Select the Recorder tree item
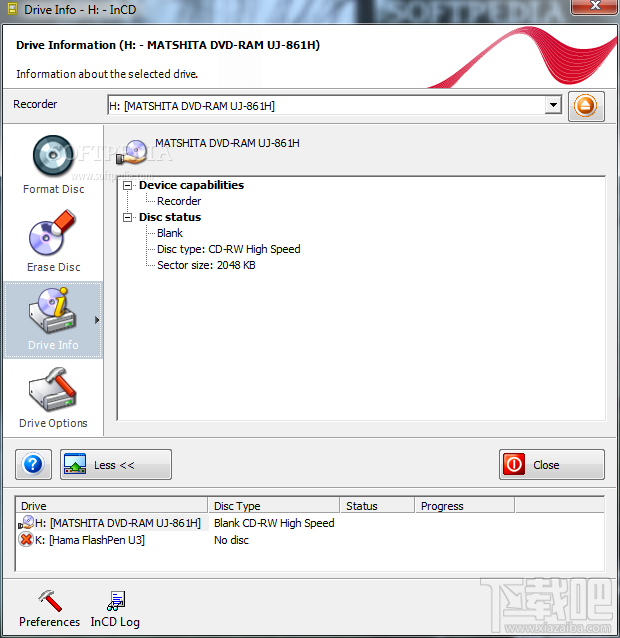 click(x=179, y=201)
